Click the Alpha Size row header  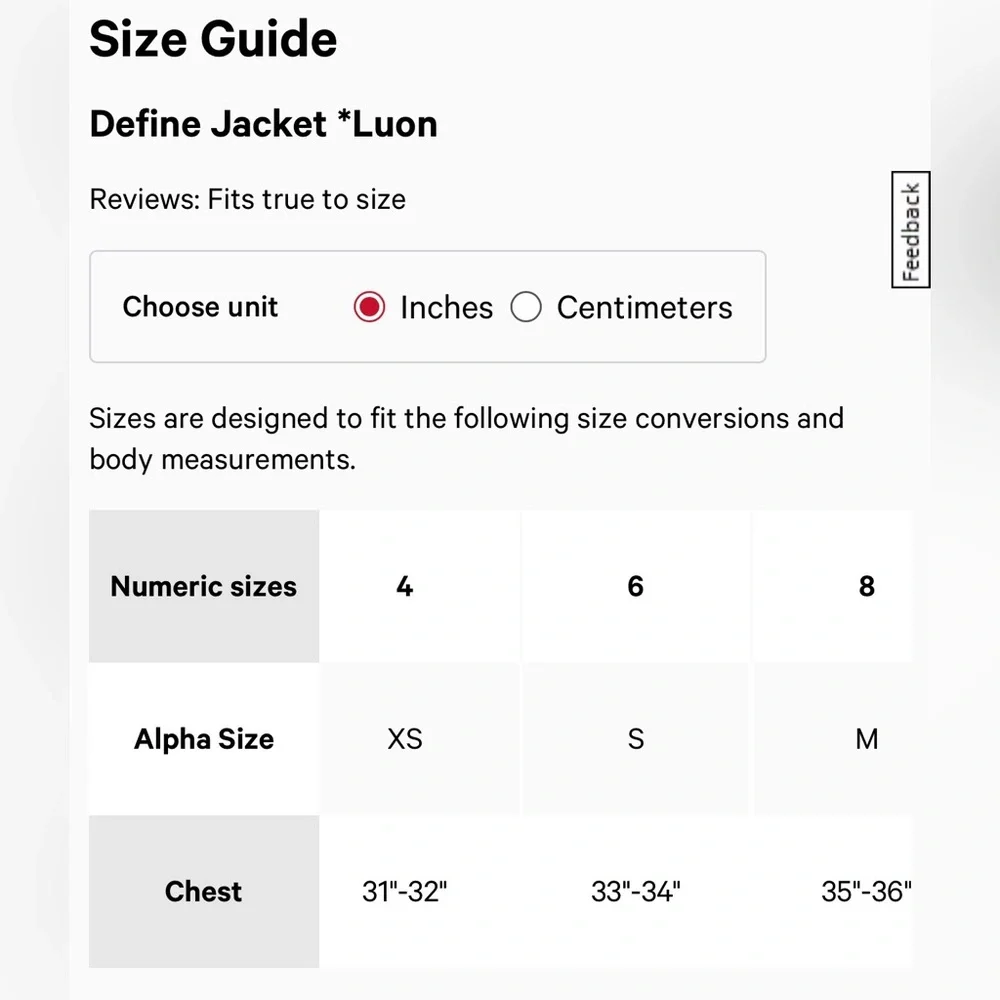(x=203, y=739)
